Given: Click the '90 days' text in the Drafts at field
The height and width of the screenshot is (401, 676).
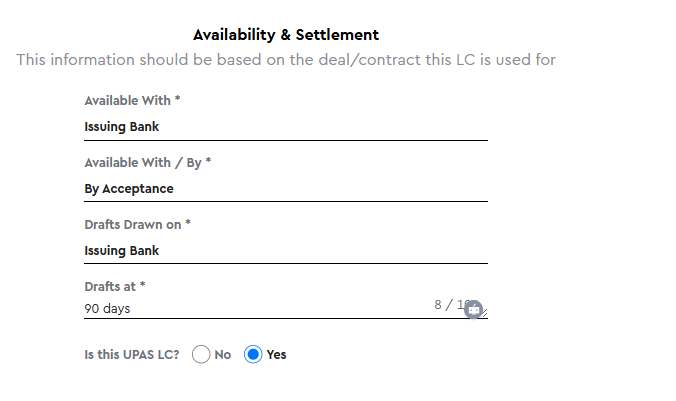Looking at the screenshot, I should (x=107, y=309).
